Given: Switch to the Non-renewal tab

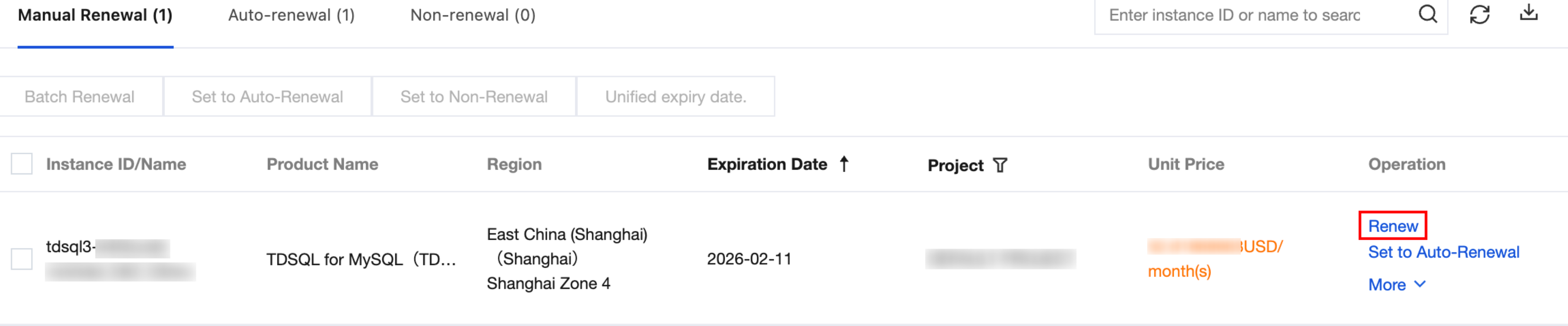Looking at the screenshot, I should point(473,15).
